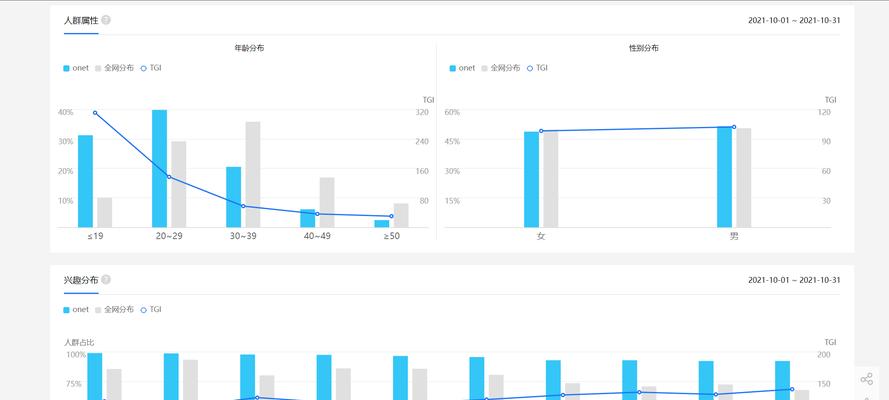889x400 pixels.
Task: Select the 人群属性 section tab
Action: [81, 20]
